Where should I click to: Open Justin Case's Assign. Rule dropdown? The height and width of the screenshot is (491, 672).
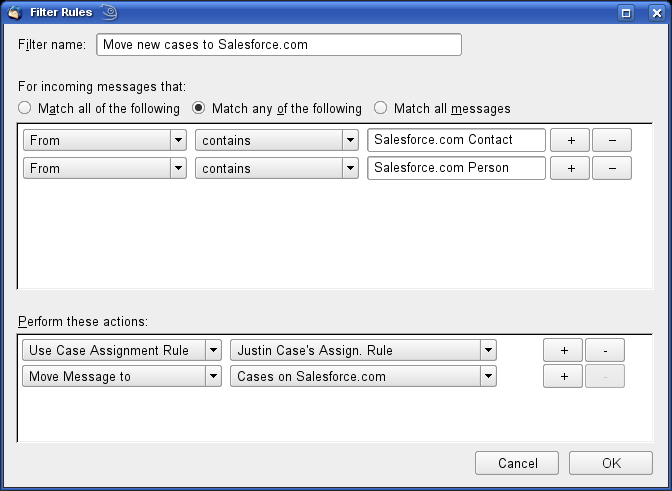point(363,350)
